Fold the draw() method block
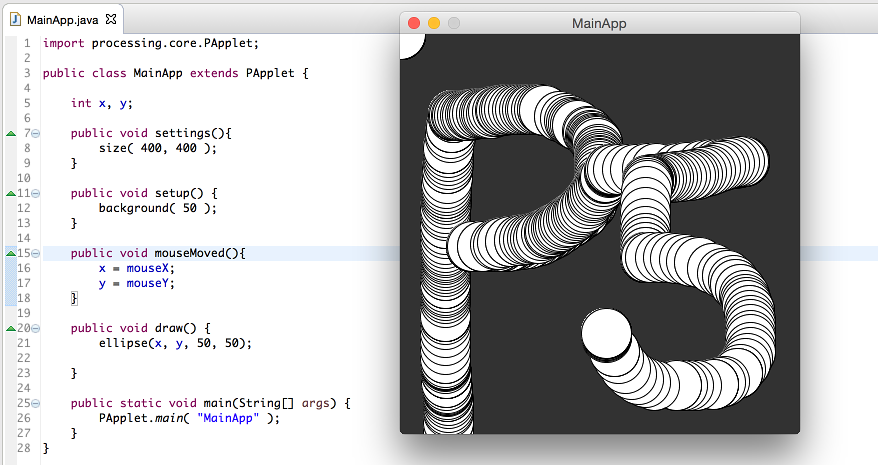878x465 pixels. (x=35, y=328)
